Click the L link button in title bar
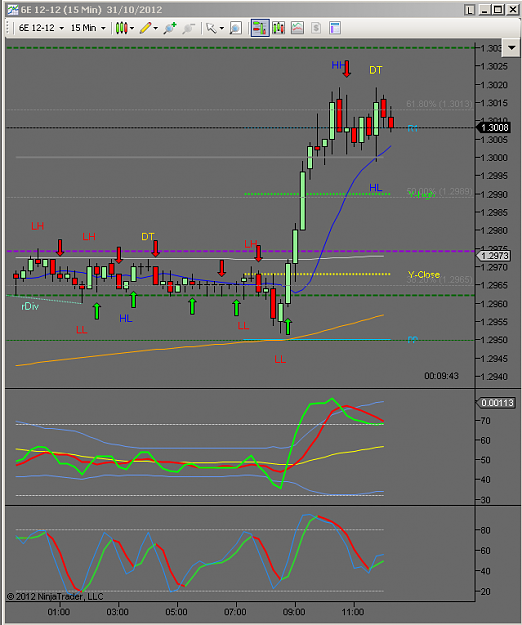 tap(470, 10)
